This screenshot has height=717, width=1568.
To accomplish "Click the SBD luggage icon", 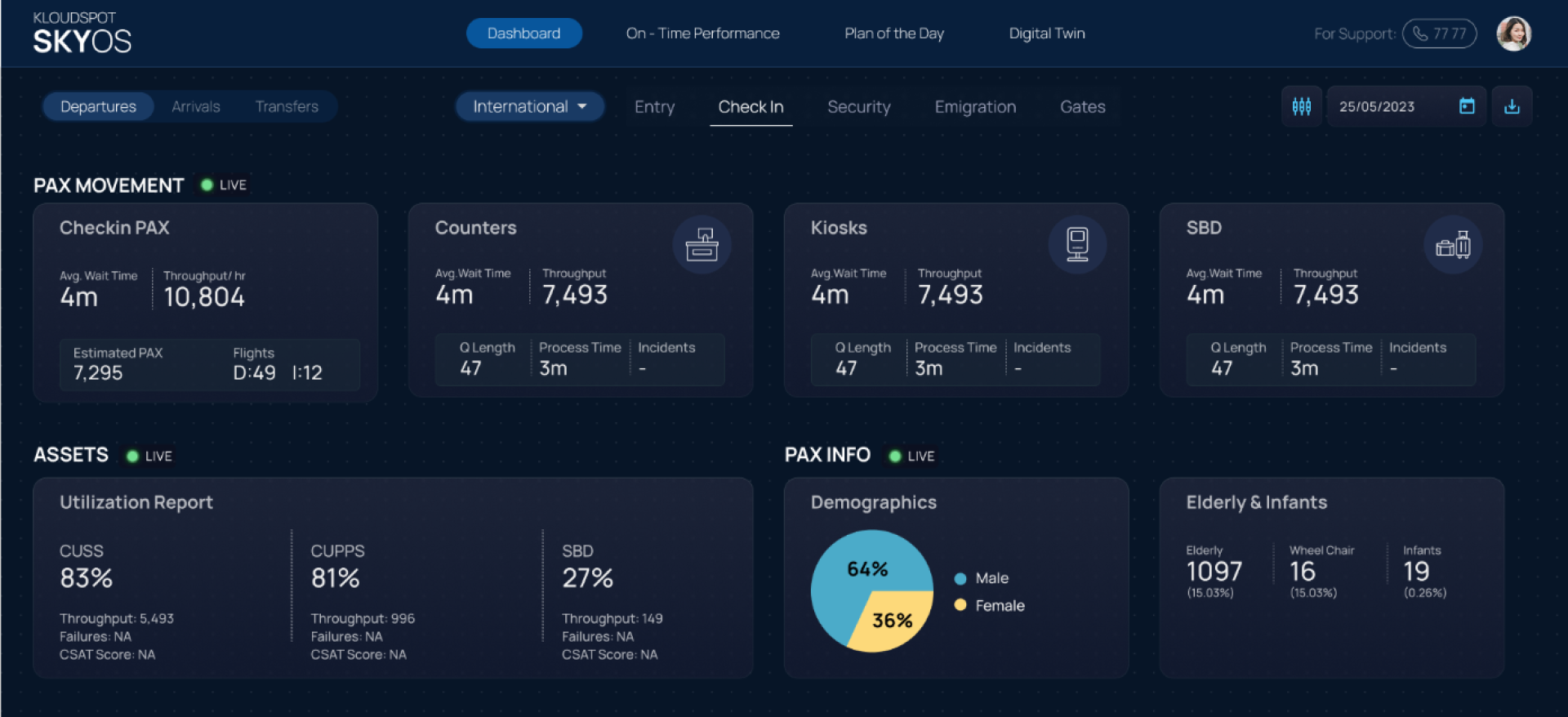I will [1453, 244].
